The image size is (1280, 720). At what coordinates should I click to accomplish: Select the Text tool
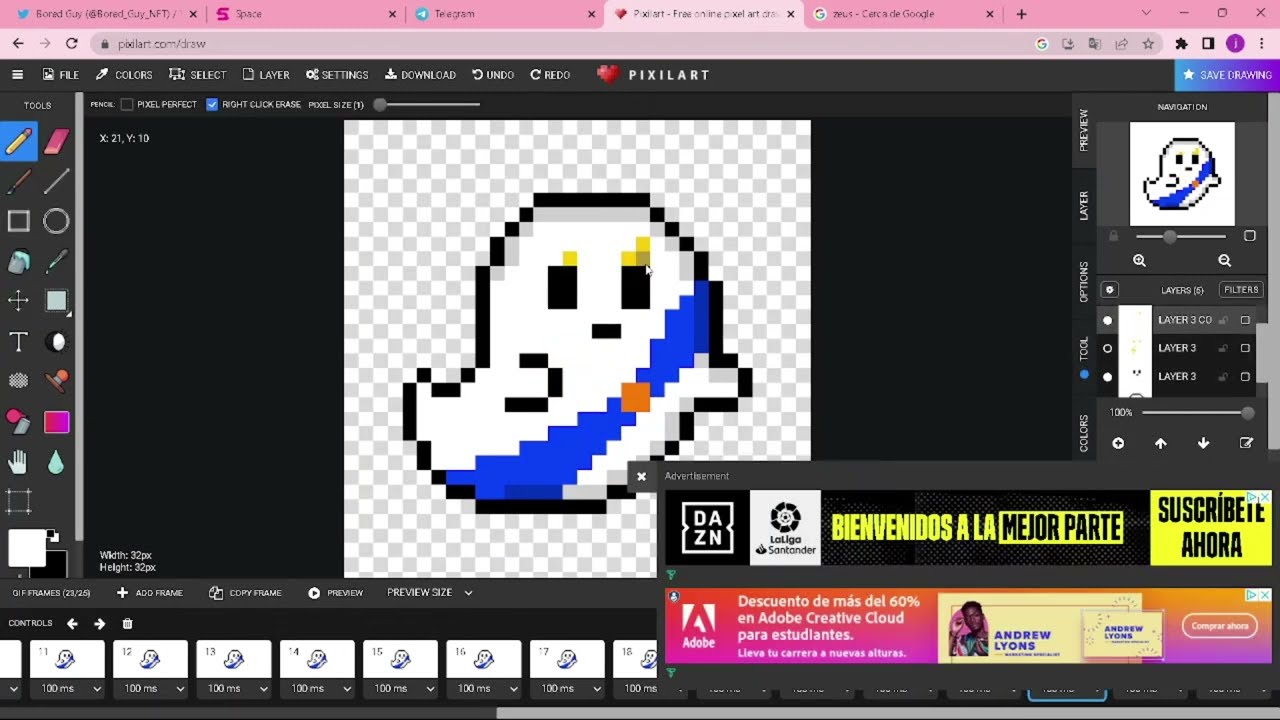(x=19, y=342)
